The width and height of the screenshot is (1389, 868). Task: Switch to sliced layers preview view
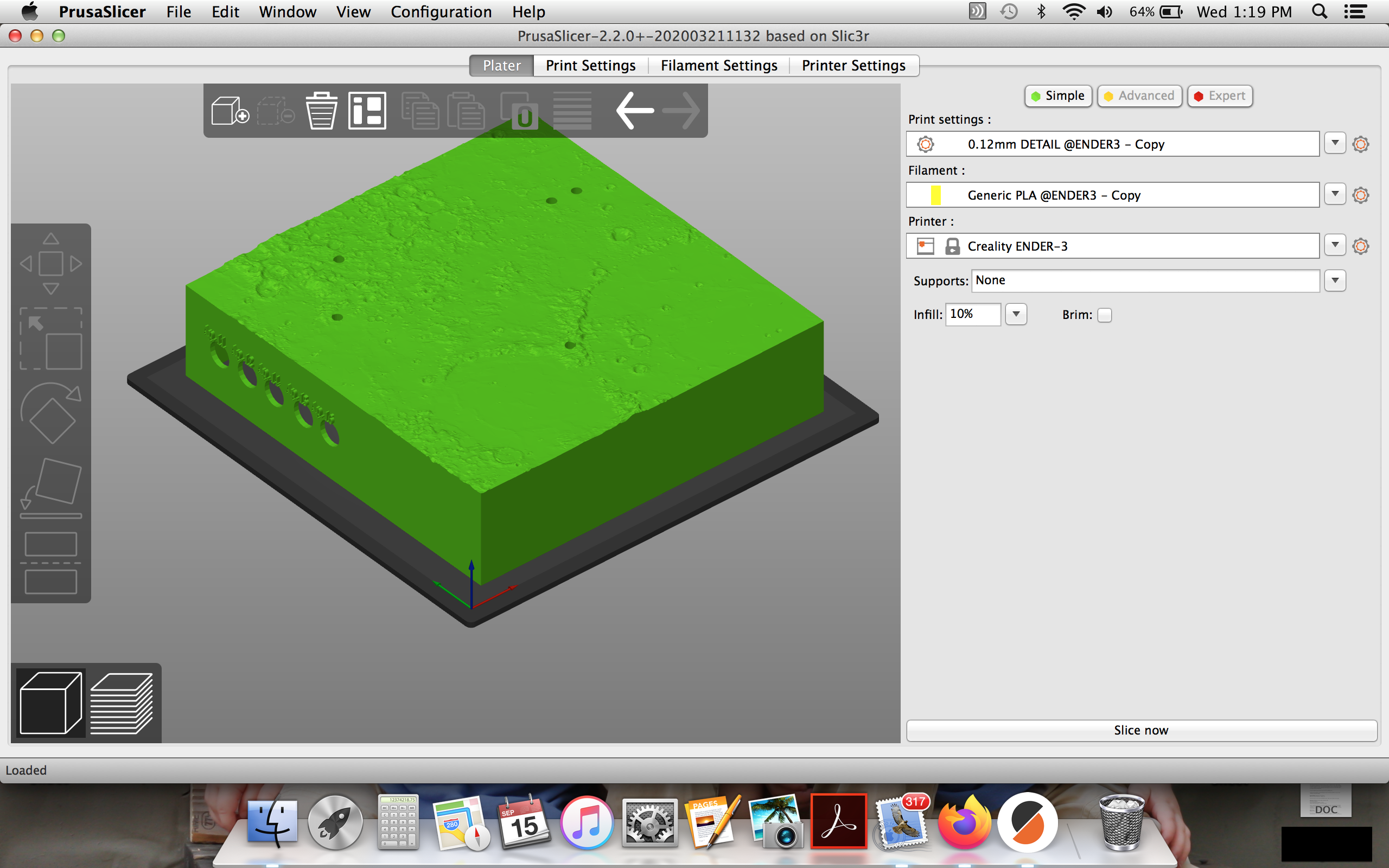(x=122, y=703)
